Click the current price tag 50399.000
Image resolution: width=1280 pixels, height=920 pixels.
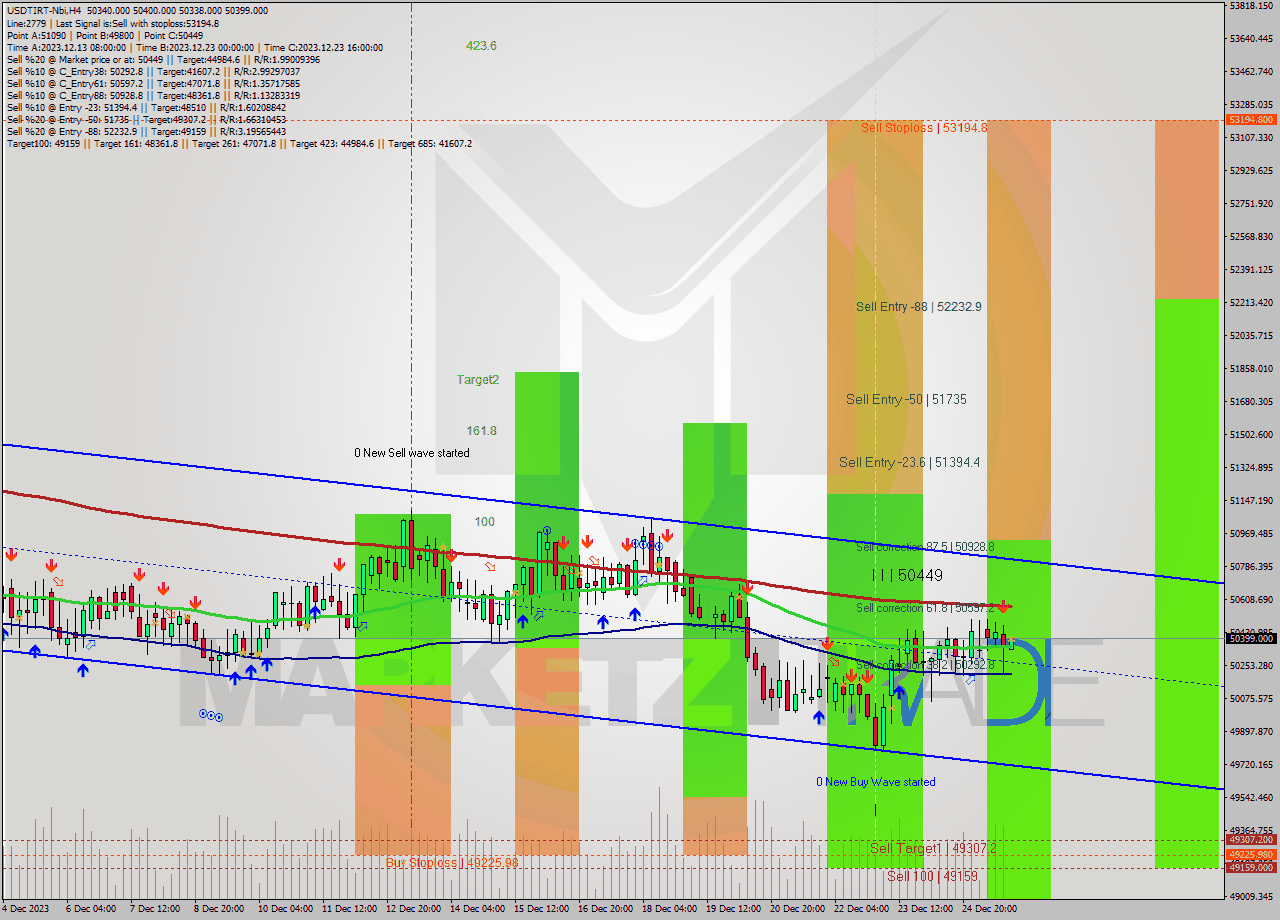coord(1251,638)
